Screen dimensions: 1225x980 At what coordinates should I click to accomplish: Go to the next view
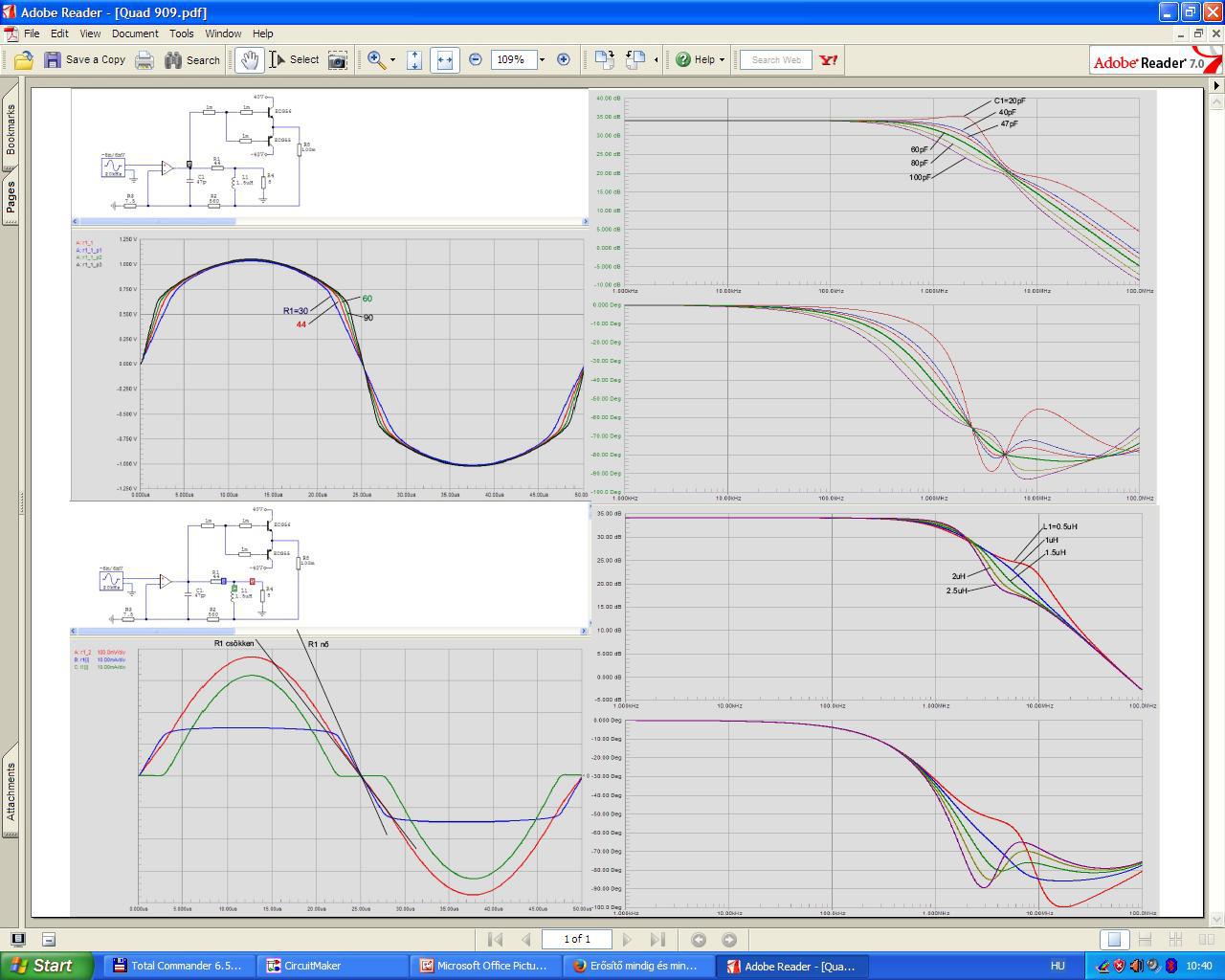click(x=729, y=940)
